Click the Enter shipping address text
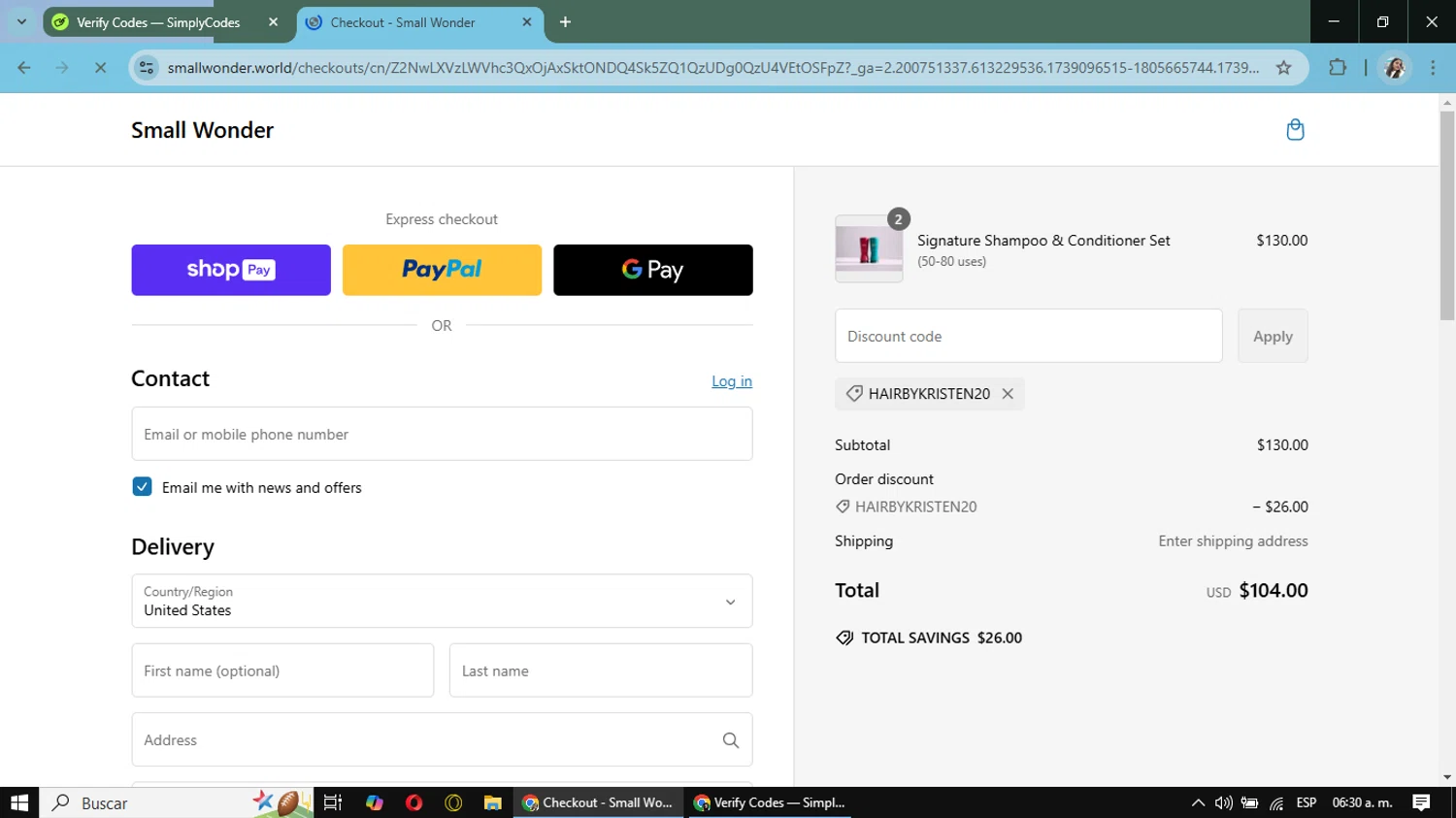The width and height of the screenshot is (1456, 818). [x=1233, y=541]
